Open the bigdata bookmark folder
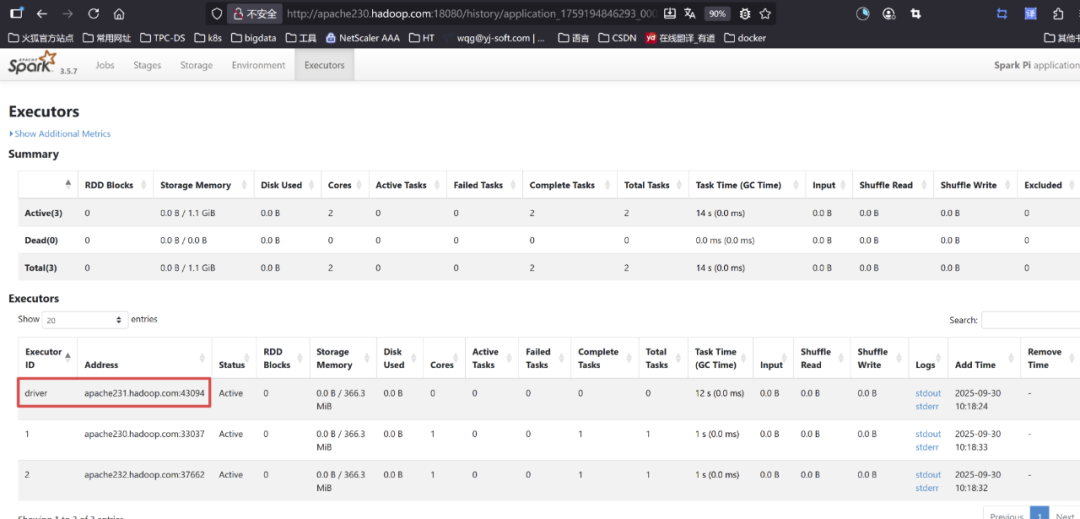Viewport: 1080px width, 519px height. coord(253,38)
